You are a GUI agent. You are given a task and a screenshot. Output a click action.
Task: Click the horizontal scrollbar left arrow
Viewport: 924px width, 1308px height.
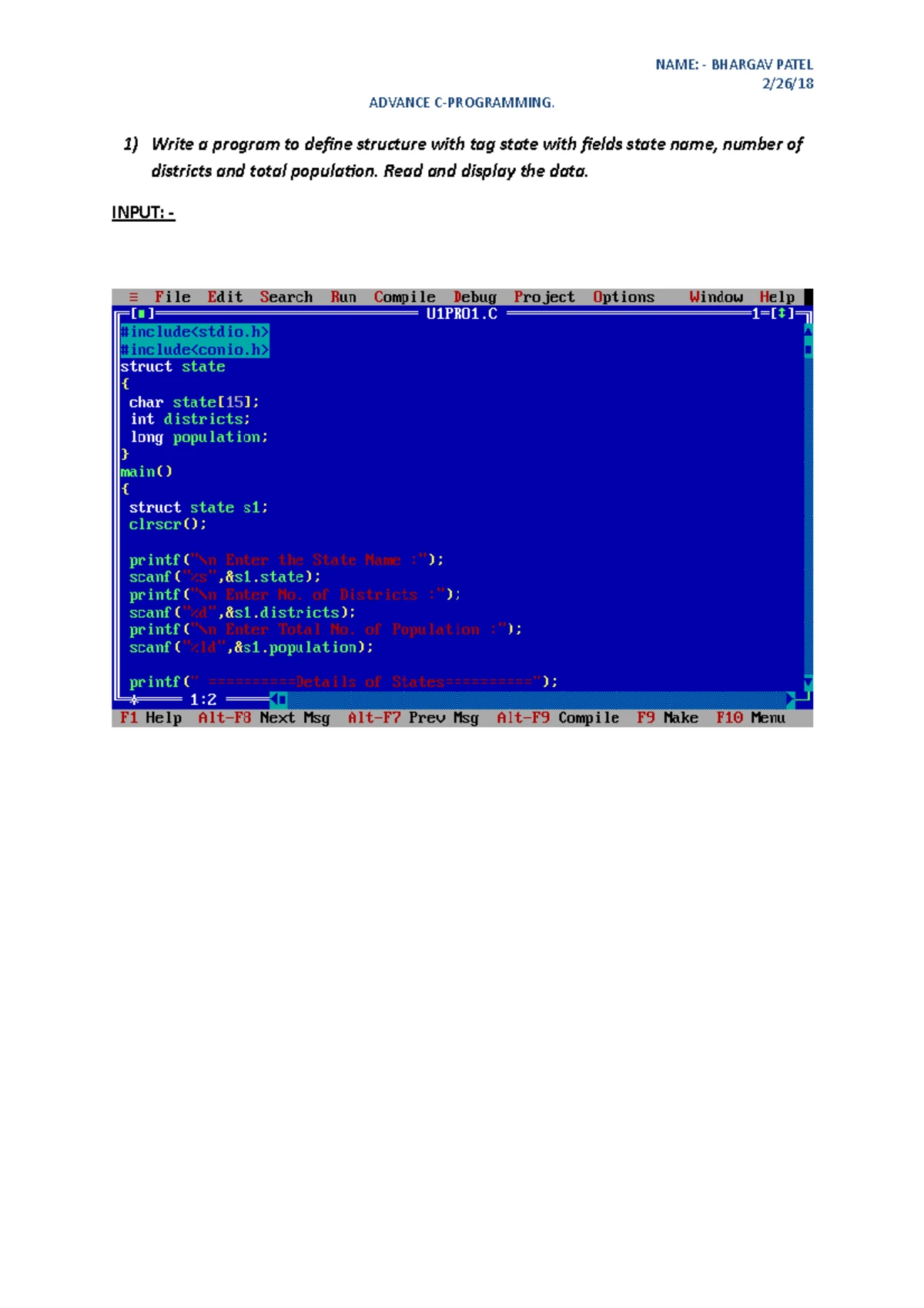coord(275,699)
